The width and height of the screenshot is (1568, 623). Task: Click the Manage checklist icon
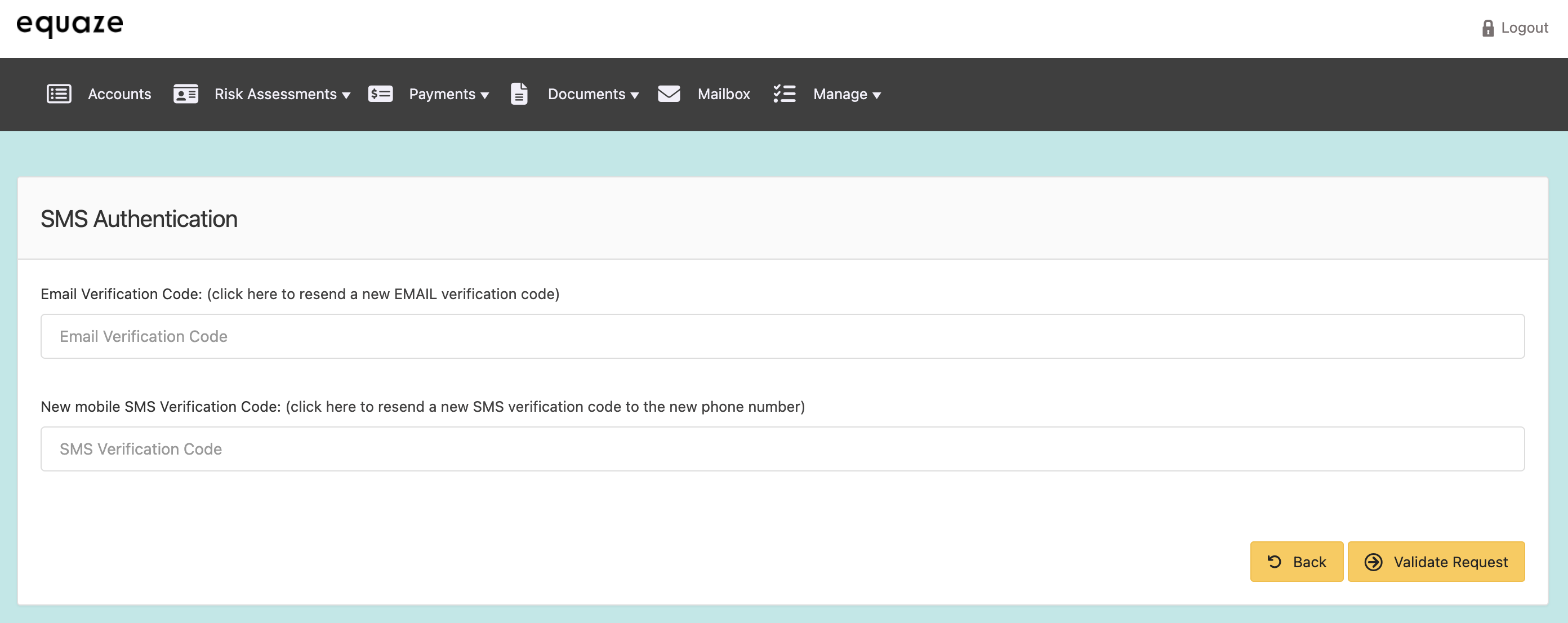tap(784, 94)
